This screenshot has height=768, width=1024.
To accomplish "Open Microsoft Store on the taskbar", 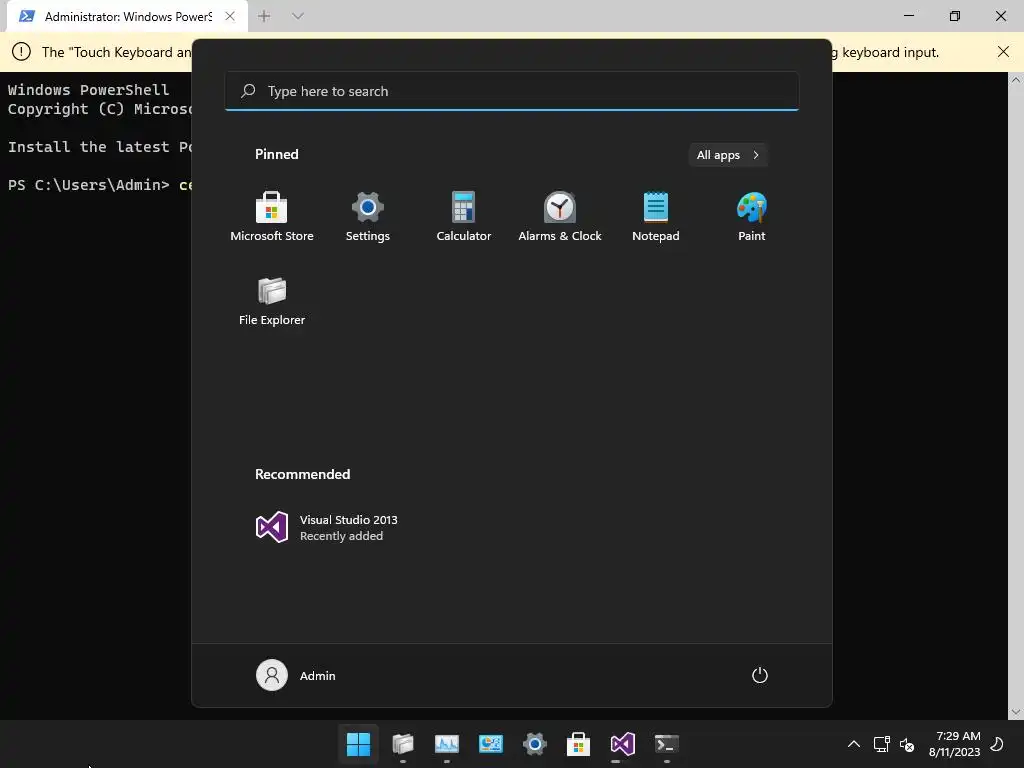I will click(578, 744).
